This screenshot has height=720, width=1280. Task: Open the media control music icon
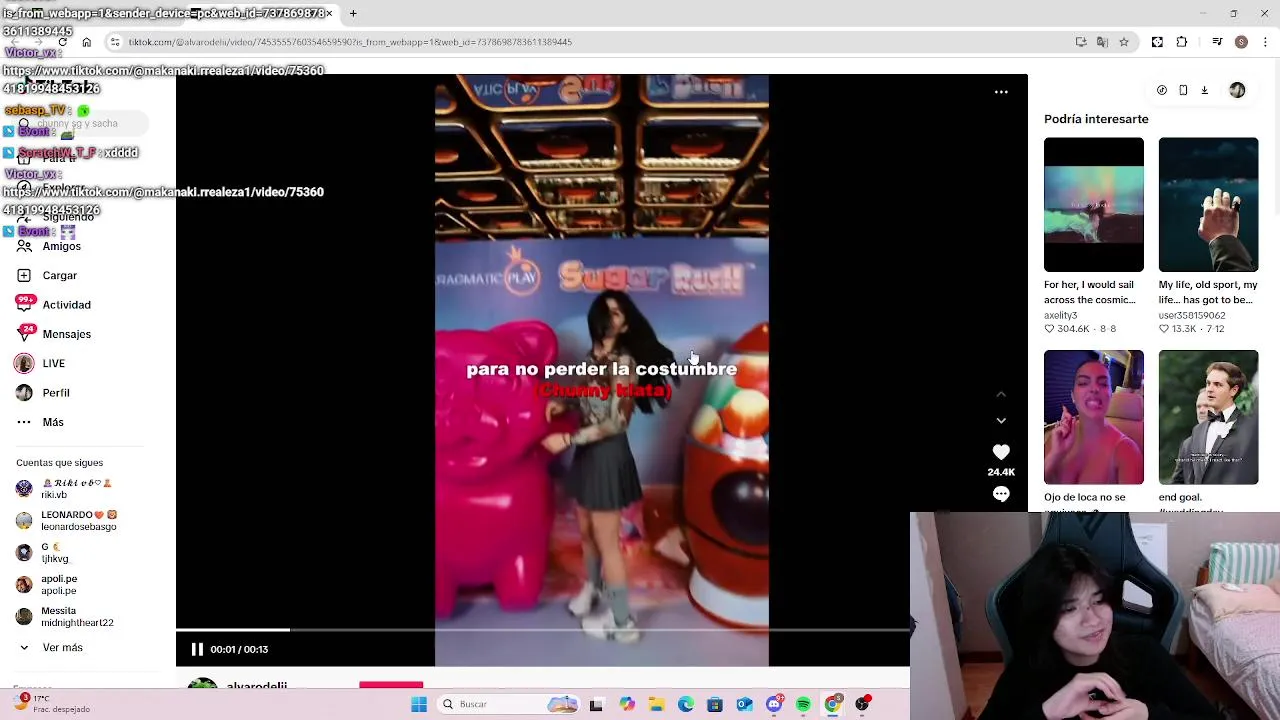[1217, 42]
